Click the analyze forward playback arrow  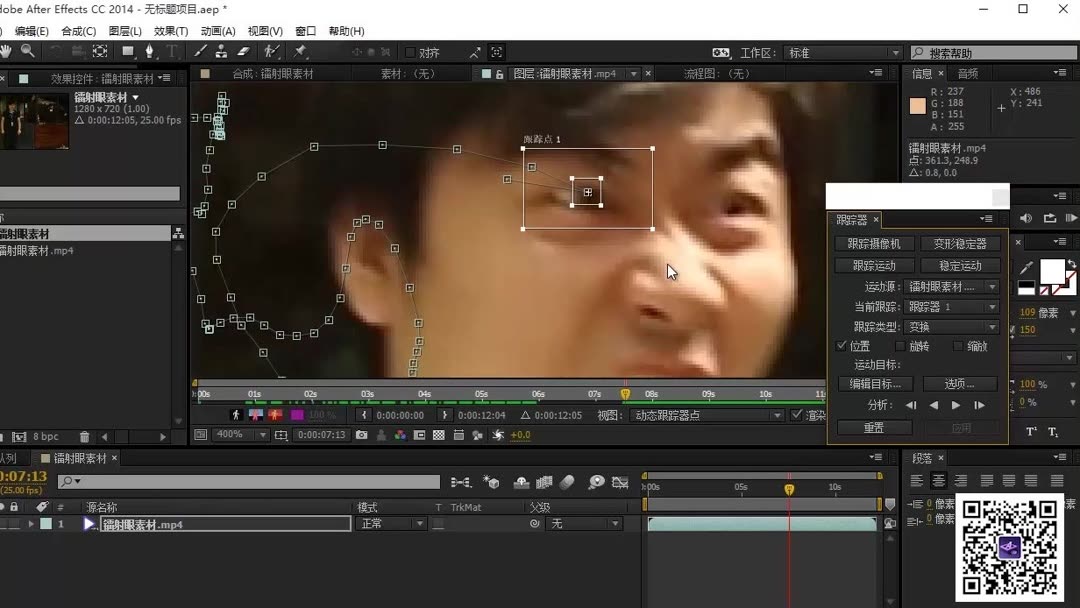pos(954,405)
